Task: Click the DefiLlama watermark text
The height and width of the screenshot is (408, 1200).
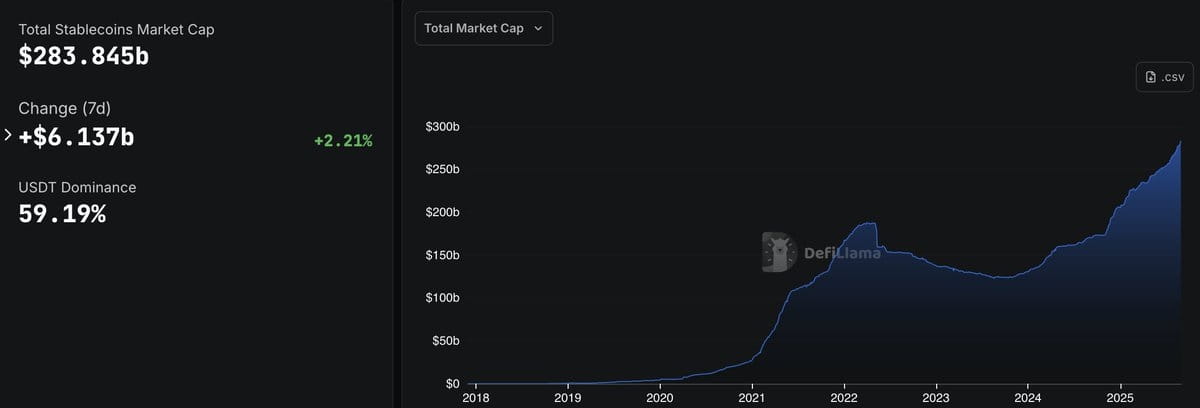Action: 842,253
